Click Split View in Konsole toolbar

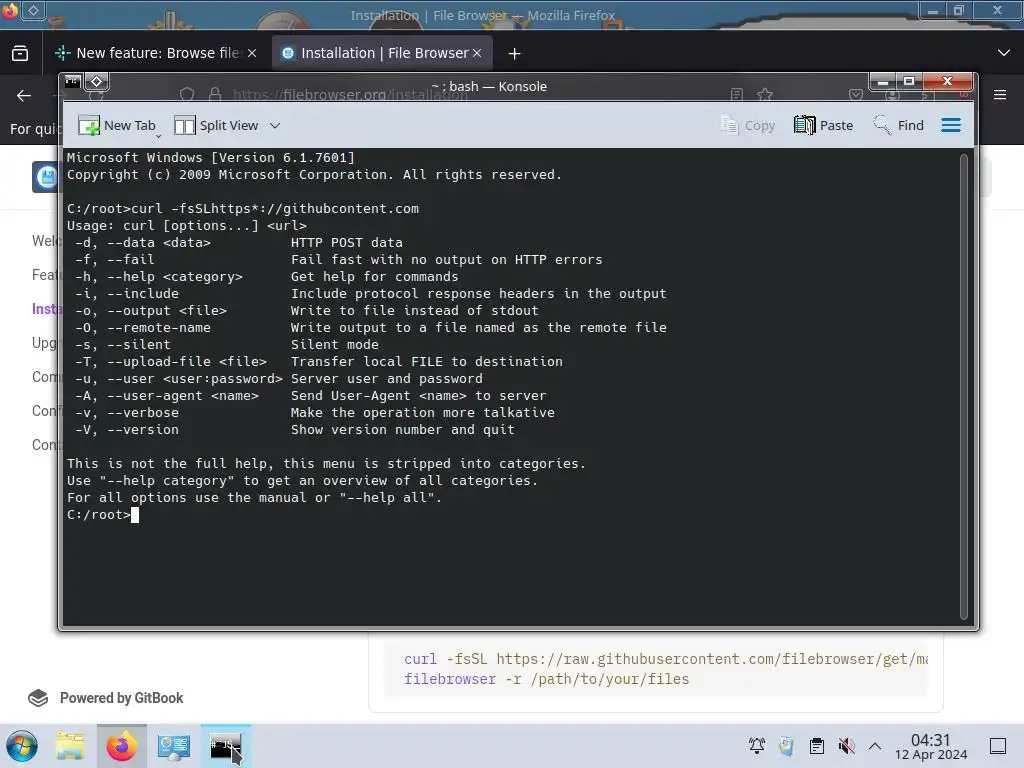coord(217,125)
